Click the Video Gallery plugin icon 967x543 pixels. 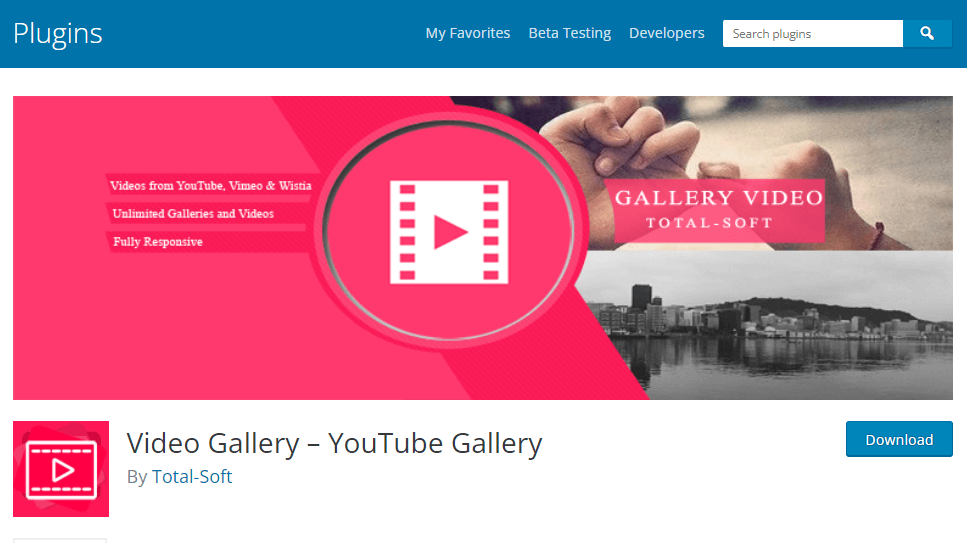tap(61, 469)
